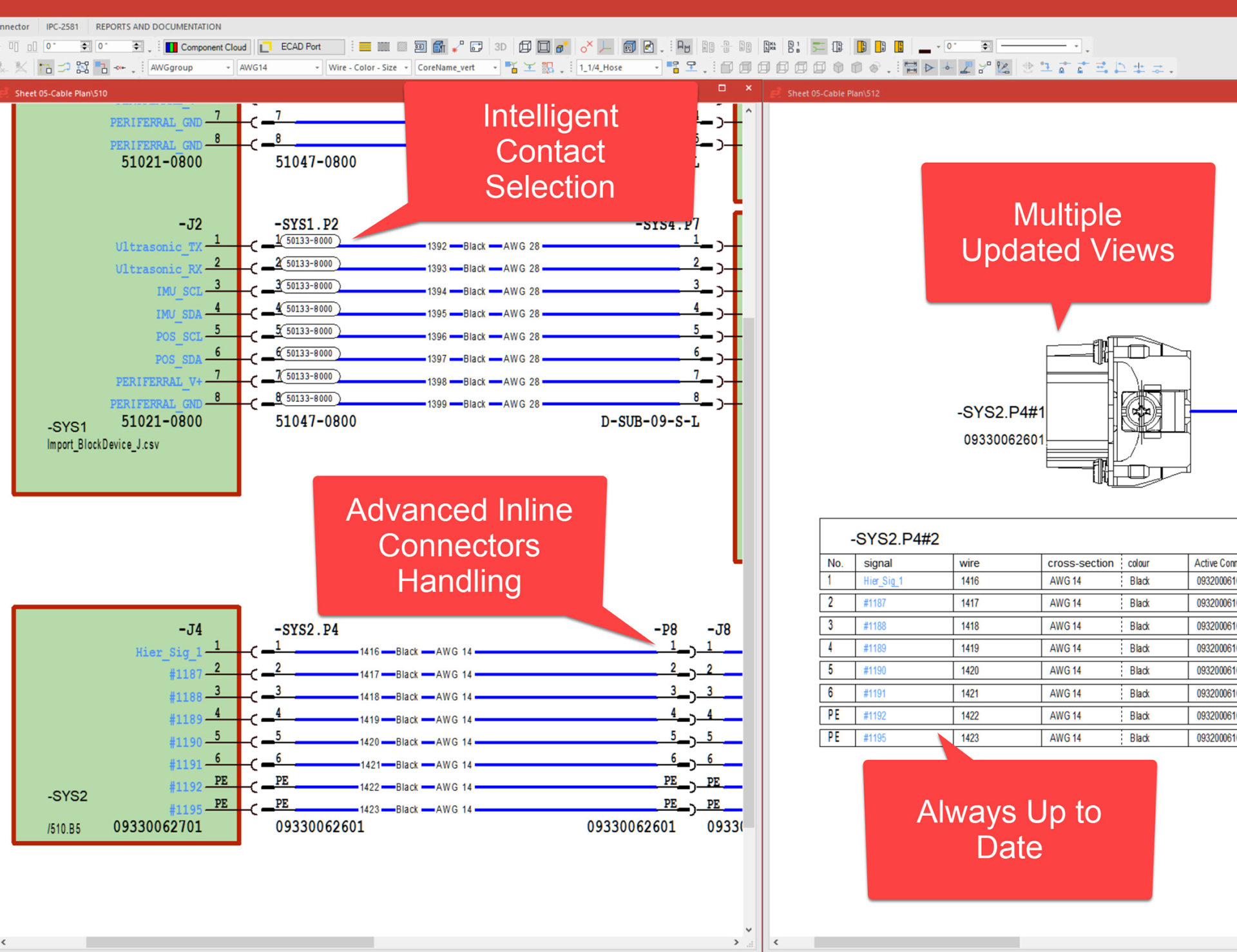Screen dimensions: 1237x952
Task: Click the lock object toolbar icon
Action: 1060,67
